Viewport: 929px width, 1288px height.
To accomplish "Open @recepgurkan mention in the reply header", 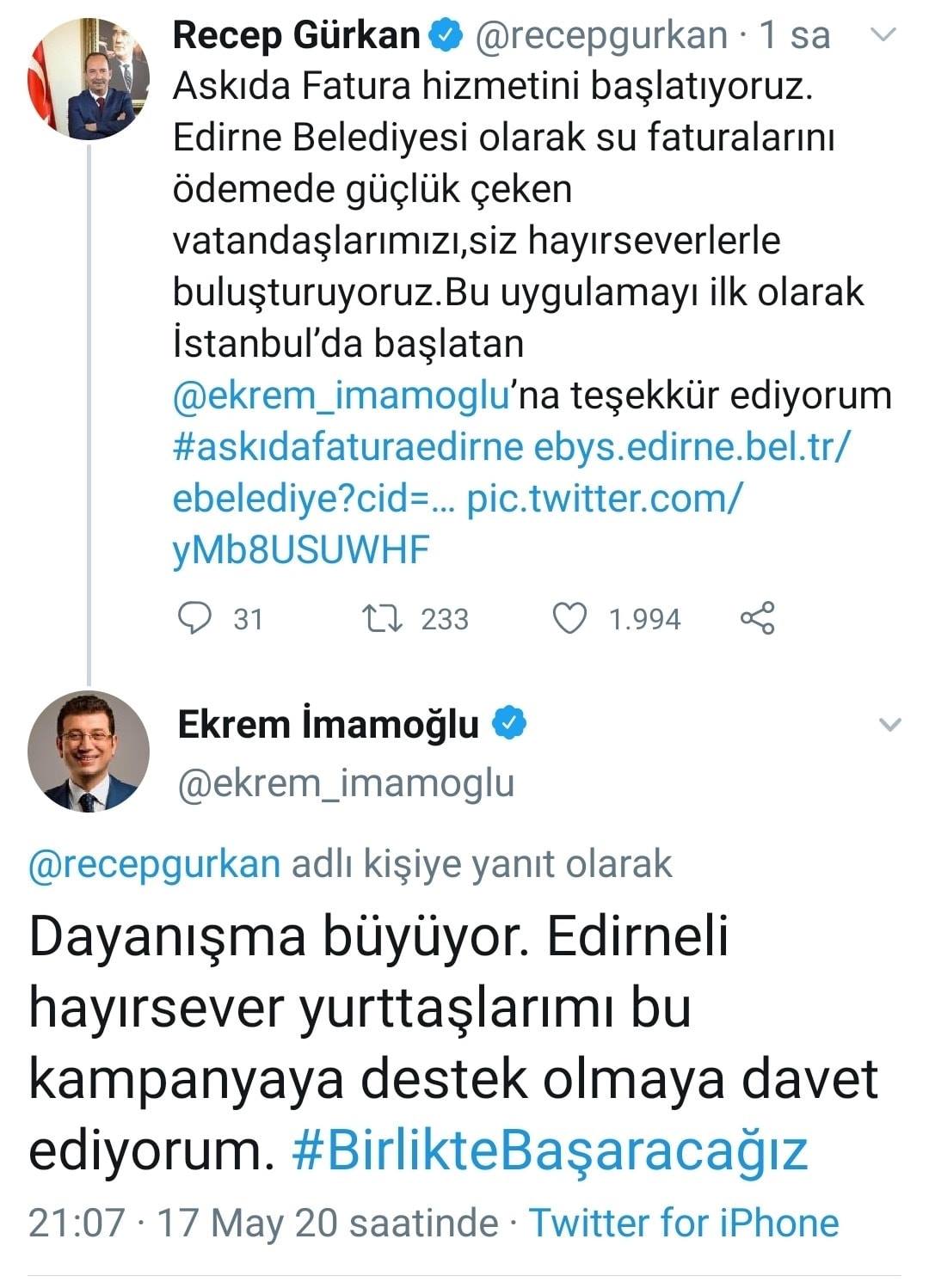I will coord(155,864).
